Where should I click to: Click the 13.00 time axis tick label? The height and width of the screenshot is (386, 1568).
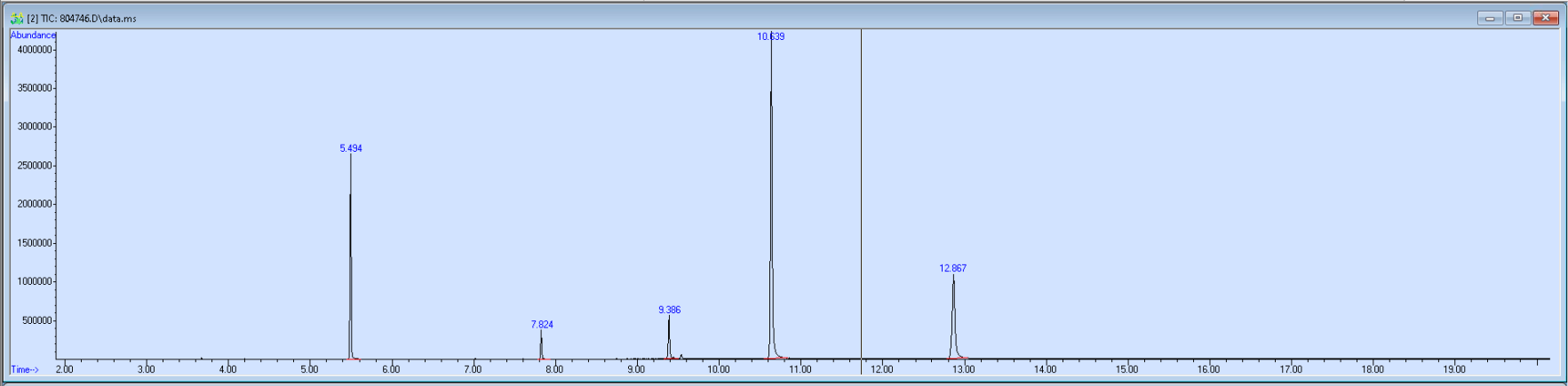click(963, 369)
